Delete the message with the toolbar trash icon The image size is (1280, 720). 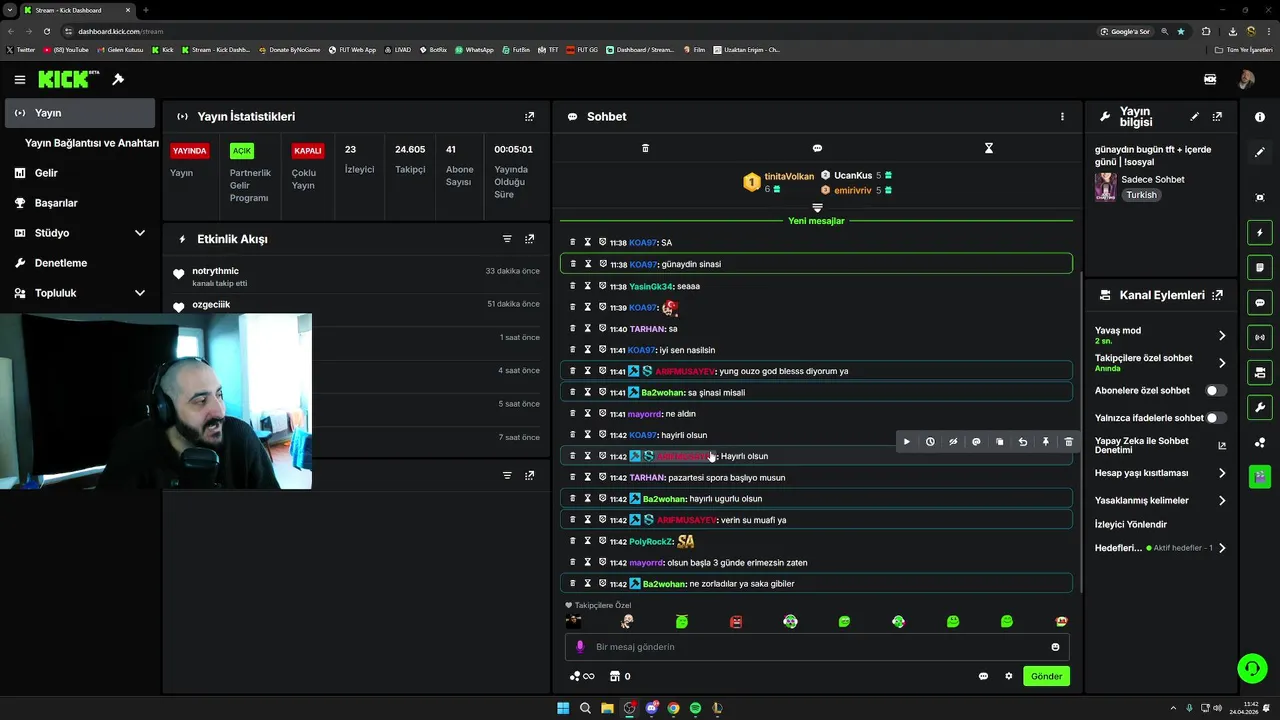1068,442
